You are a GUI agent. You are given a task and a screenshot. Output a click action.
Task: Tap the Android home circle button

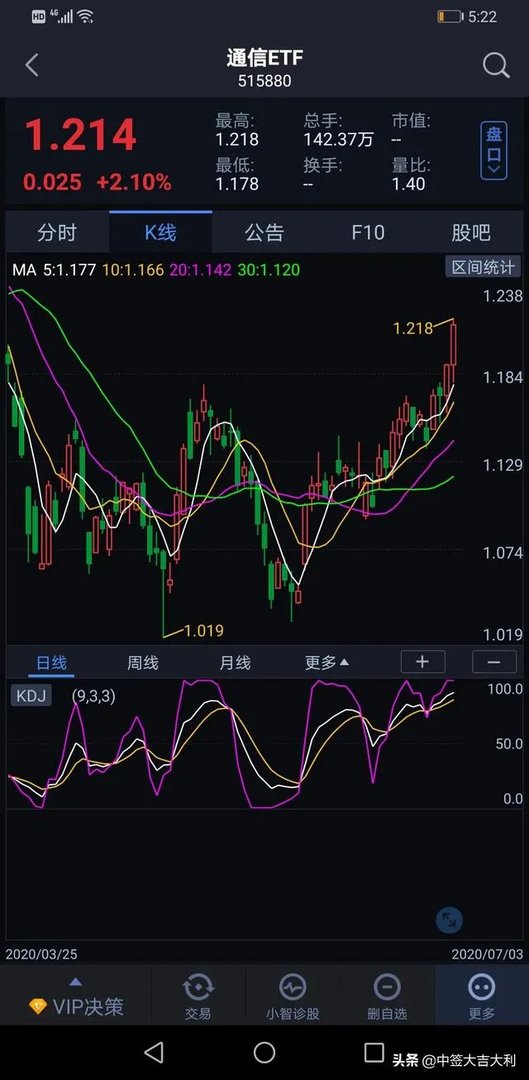[264, 1052]
